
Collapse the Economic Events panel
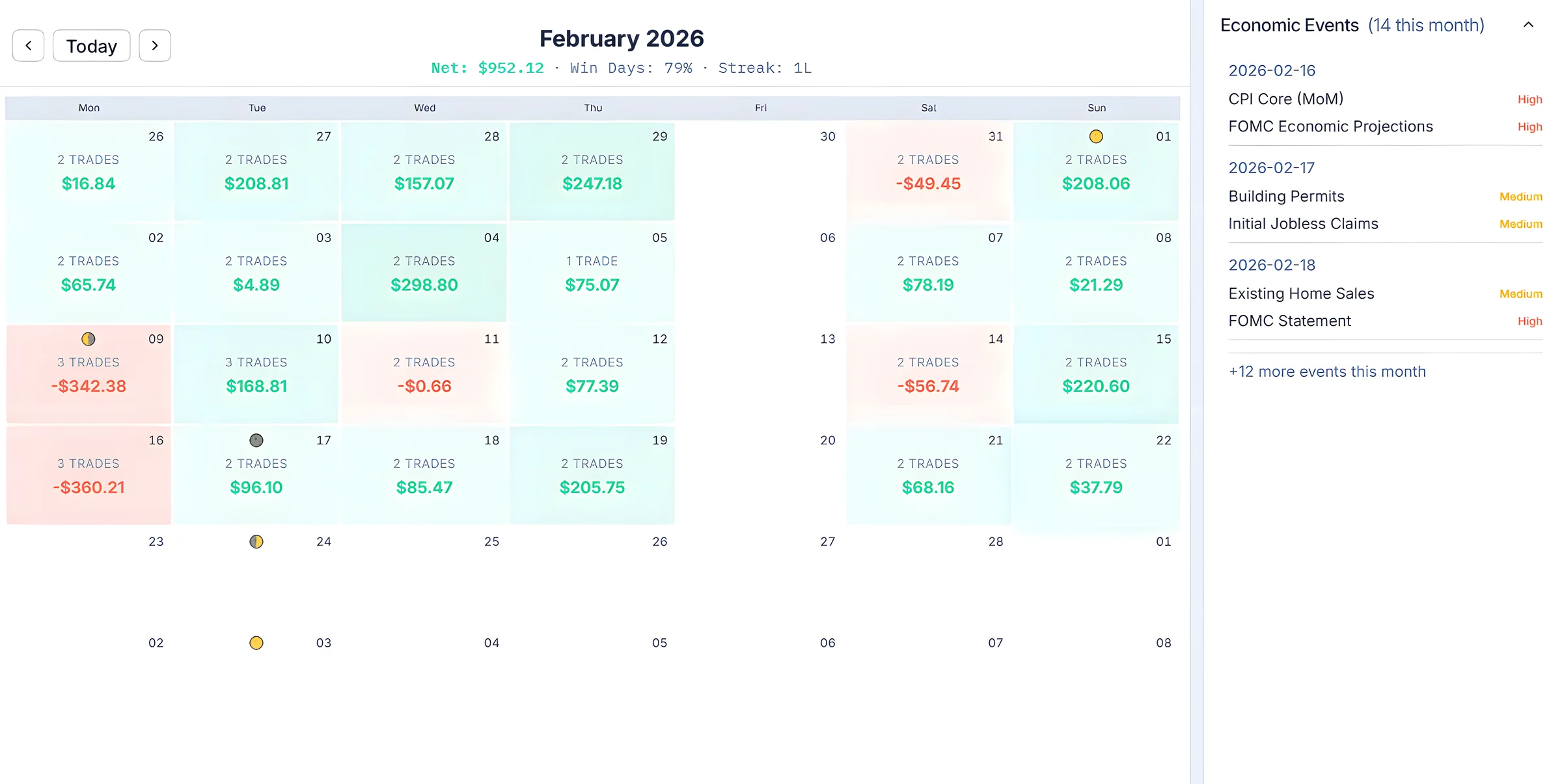1528,25
